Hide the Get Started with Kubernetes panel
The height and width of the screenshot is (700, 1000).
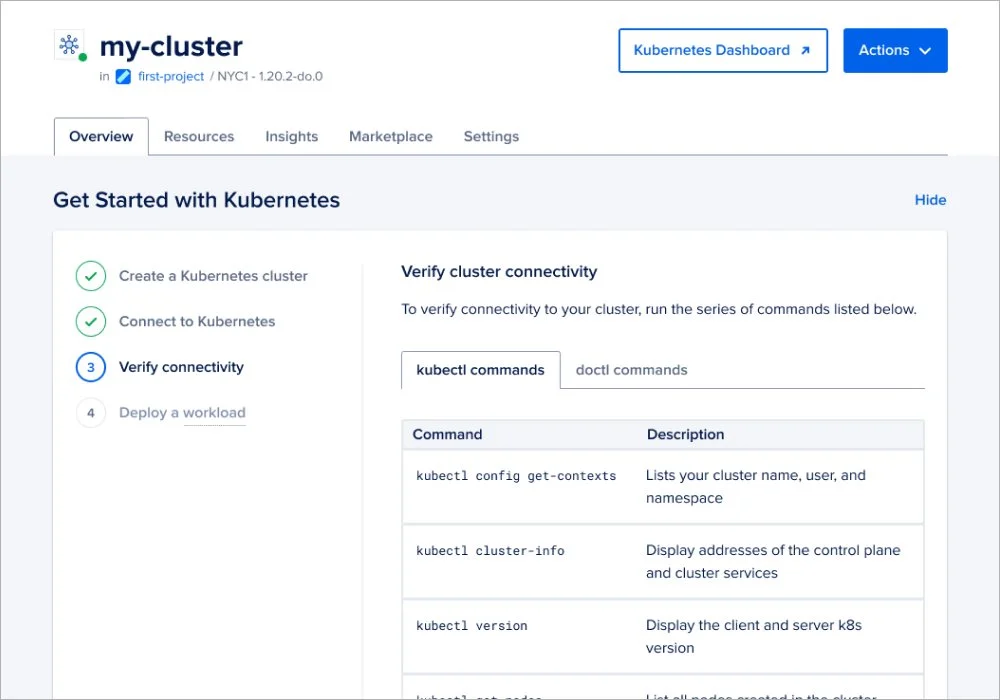point(930,200)
